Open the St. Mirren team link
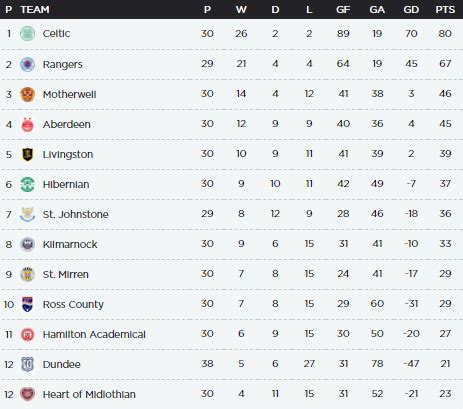 point(66,274)
